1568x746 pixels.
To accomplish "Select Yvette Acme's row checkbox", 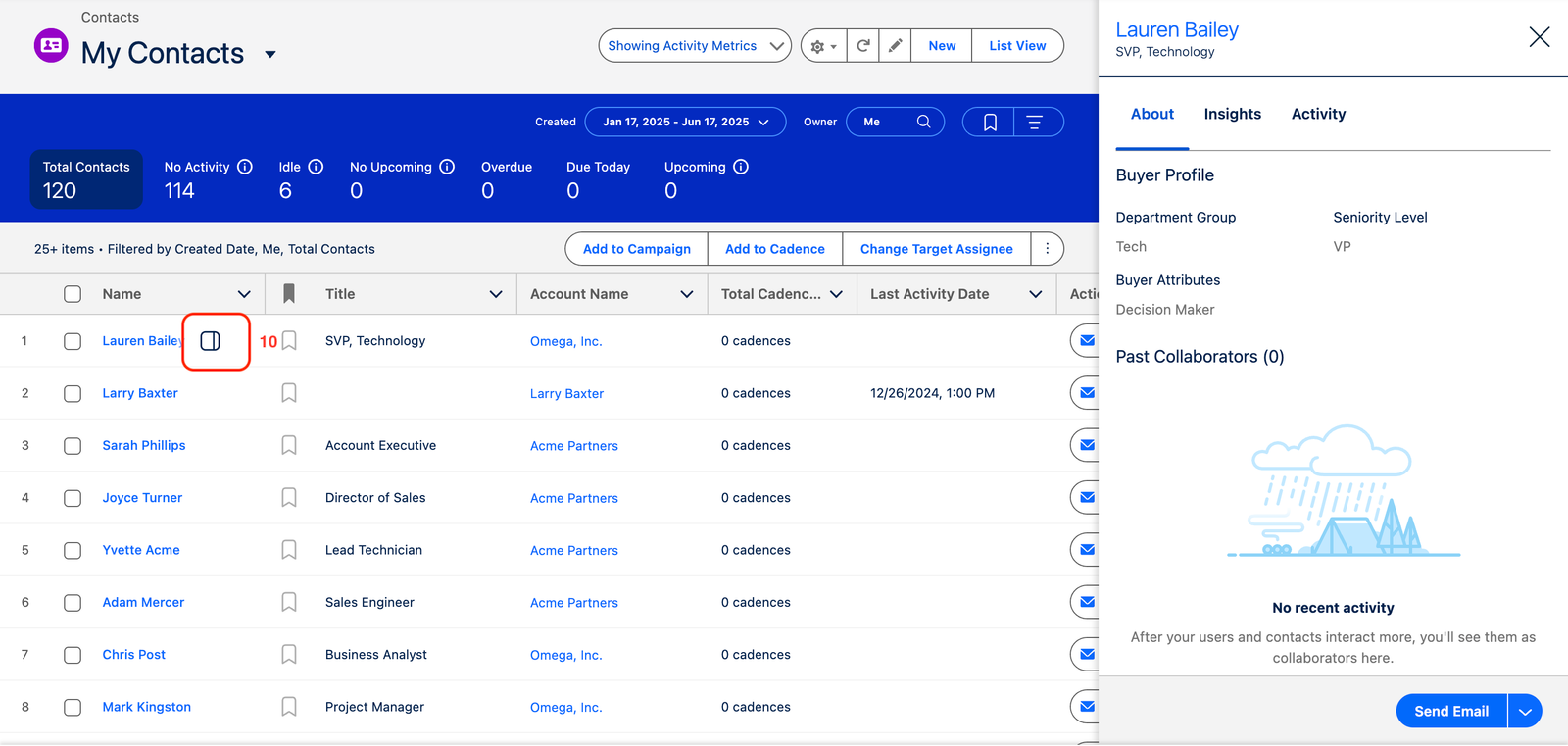I will [x=73, y=550].
